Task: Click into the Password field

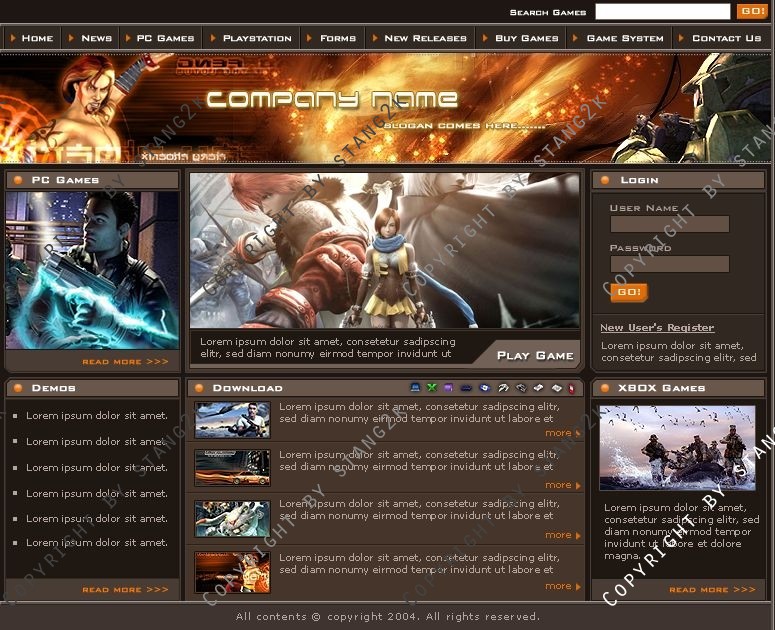Action: (669, 264)
